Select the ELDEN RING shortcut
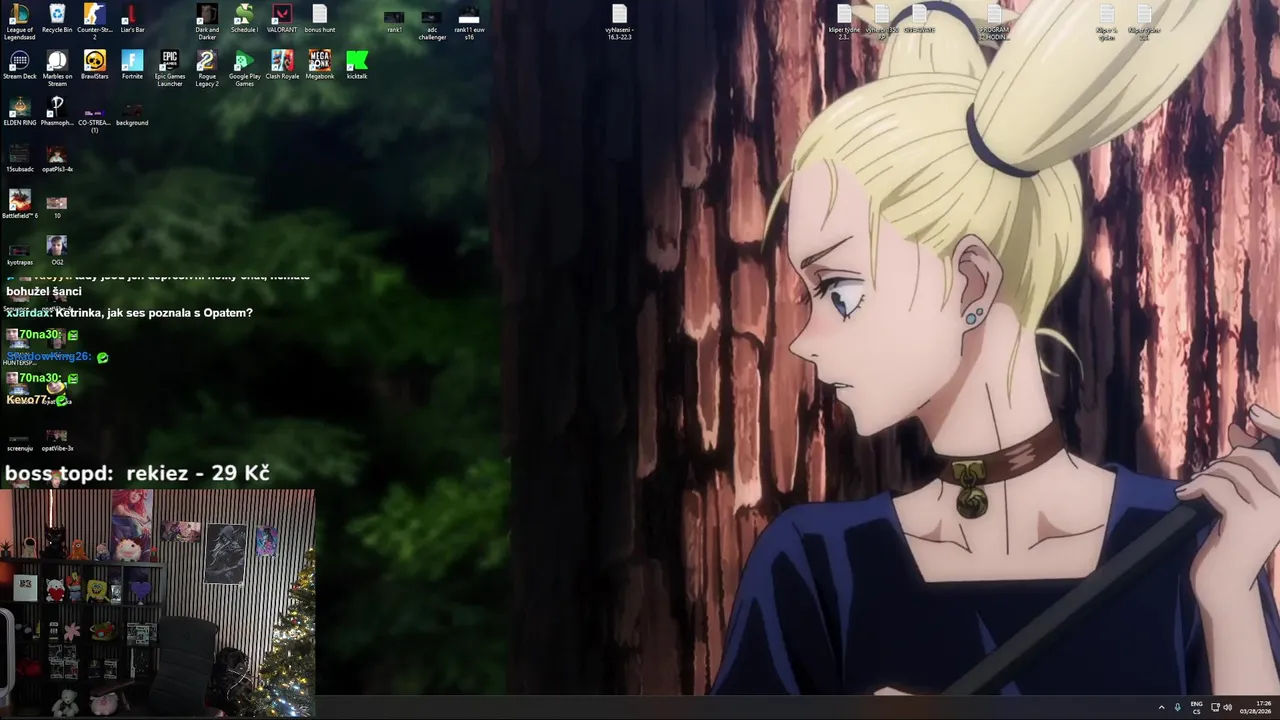Screen dimensions: 1280x720 click(19, 111)
